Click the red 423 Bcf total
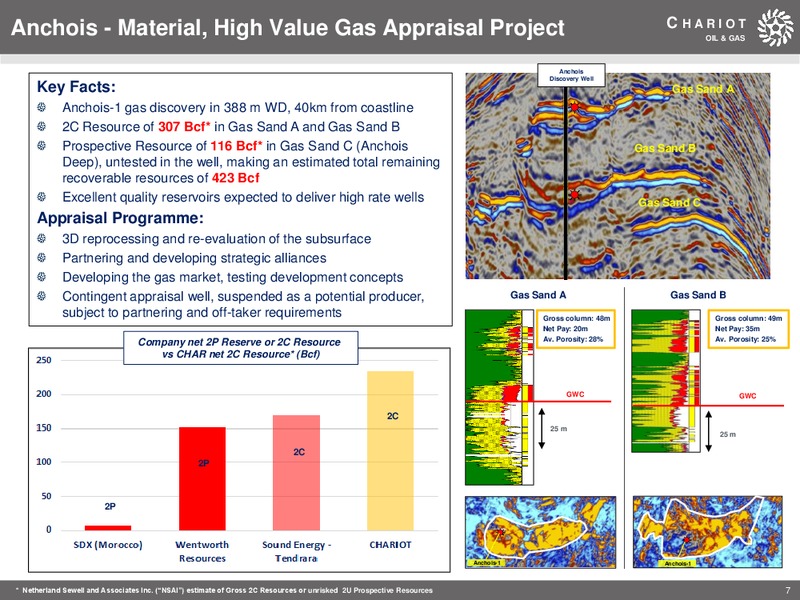Image resolution: width=800 pixels, height=600 pixels. point(236,178)
